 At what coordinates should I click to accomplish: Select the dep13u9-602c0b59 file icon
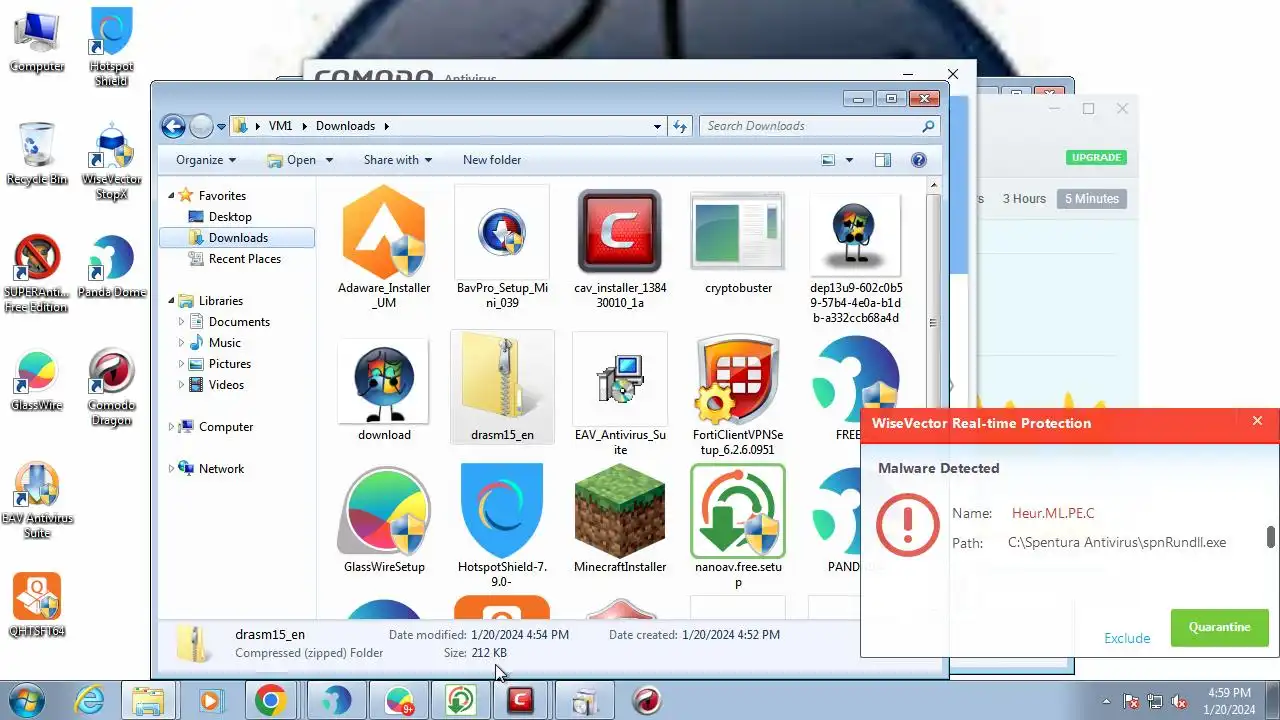(x=855, y=236)
